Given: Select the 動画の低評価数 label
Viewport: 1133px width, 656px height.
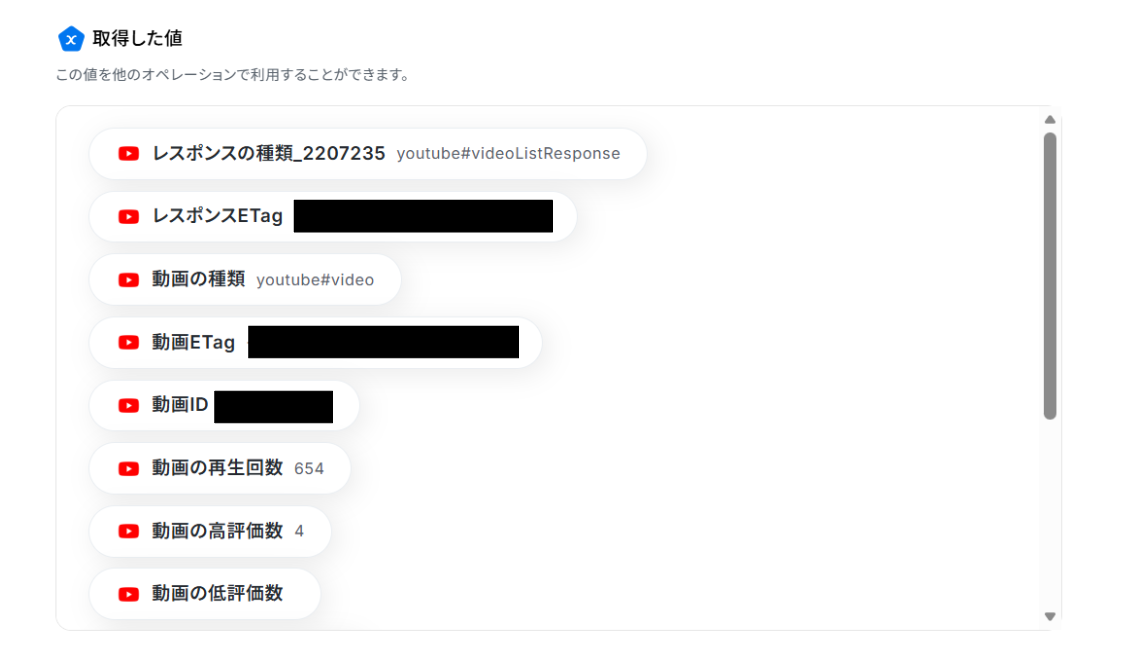Looking at the screenshot, I should [x=217, y=593].
